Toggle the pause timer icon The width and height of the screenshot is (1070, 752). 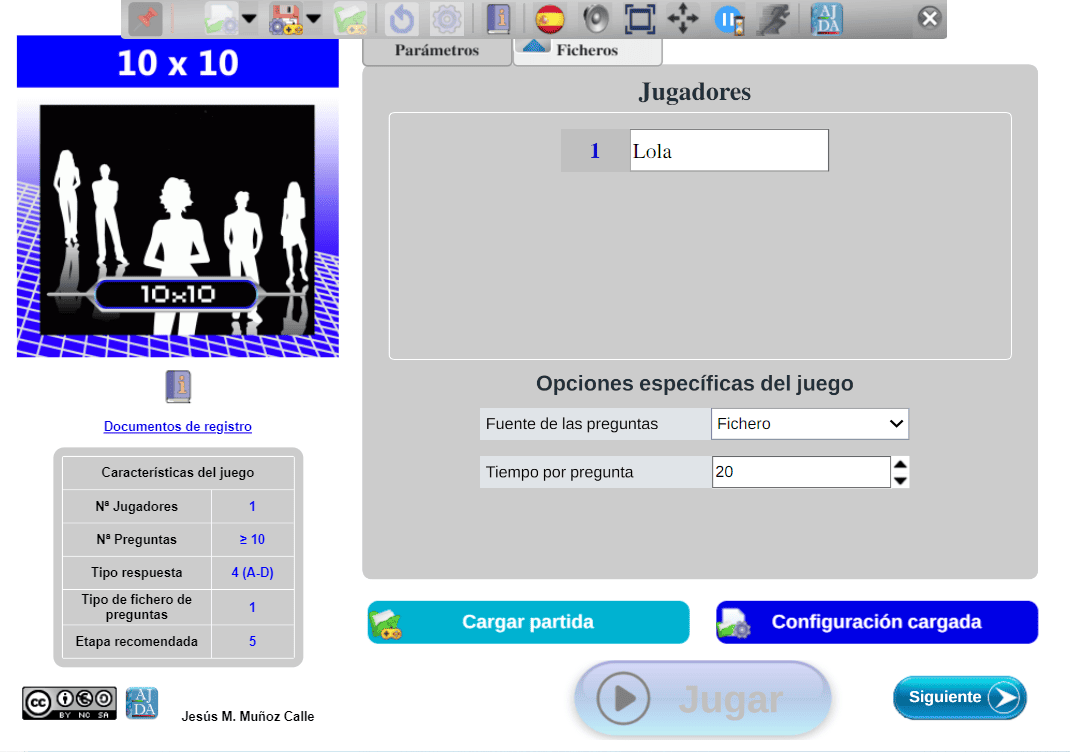click(x=728, y=19)
